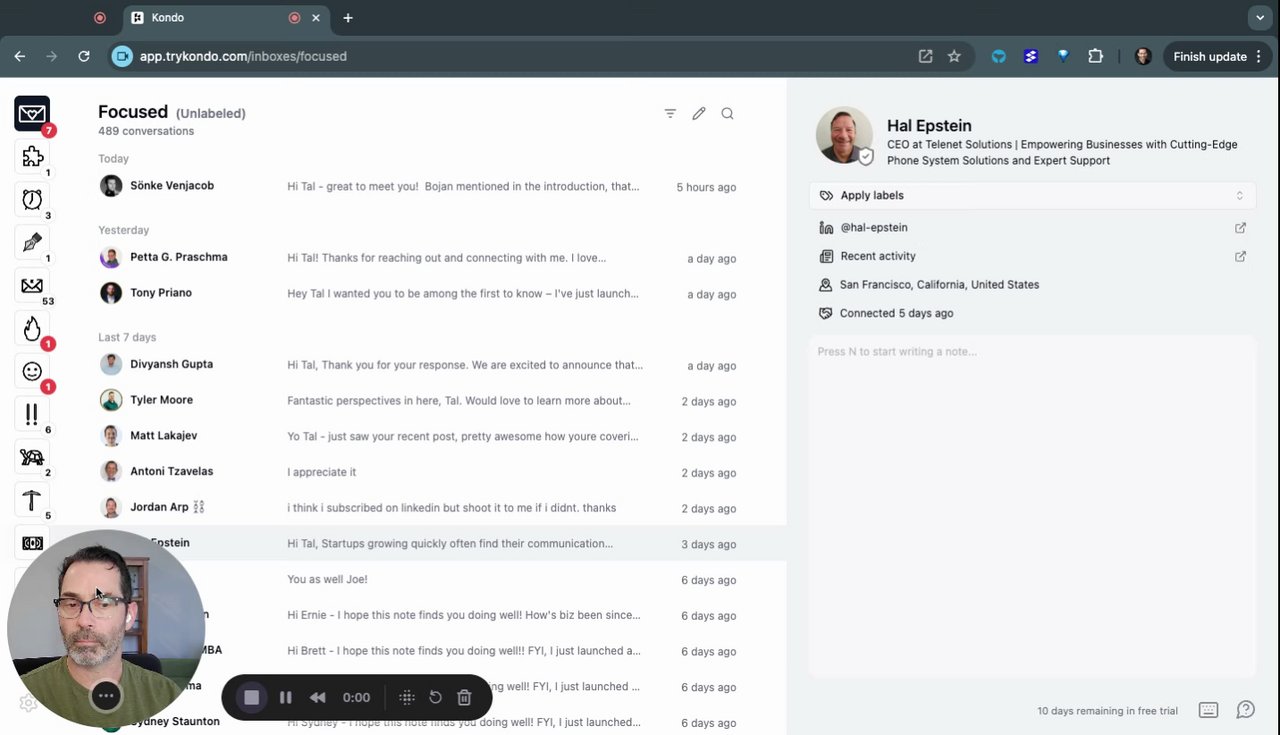
Task: Open the turtle inbox in the sidebar
Action: 32,457
